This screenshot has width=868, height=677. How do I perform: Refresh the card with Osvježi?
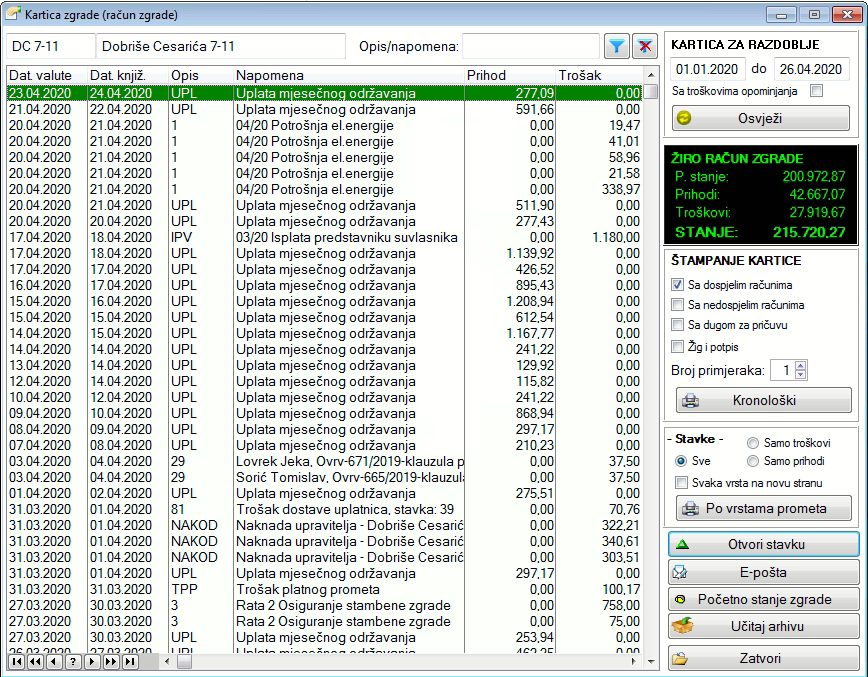click(x=761, y=118)
